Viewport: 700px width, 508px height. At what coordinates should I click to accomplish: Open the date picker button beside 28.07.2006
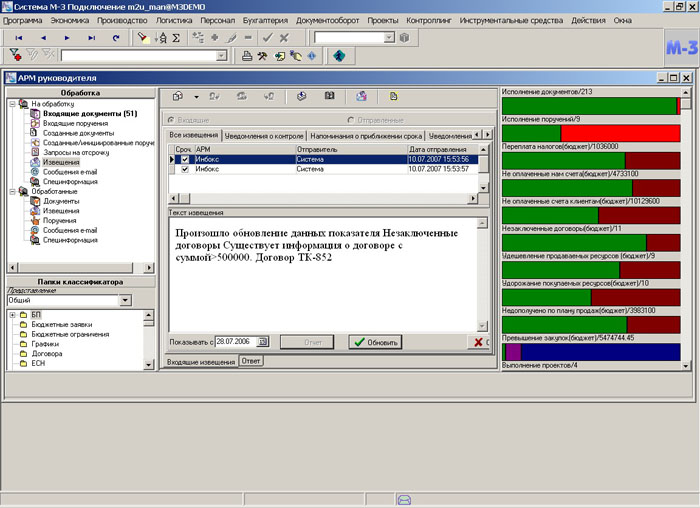(263, 342)
